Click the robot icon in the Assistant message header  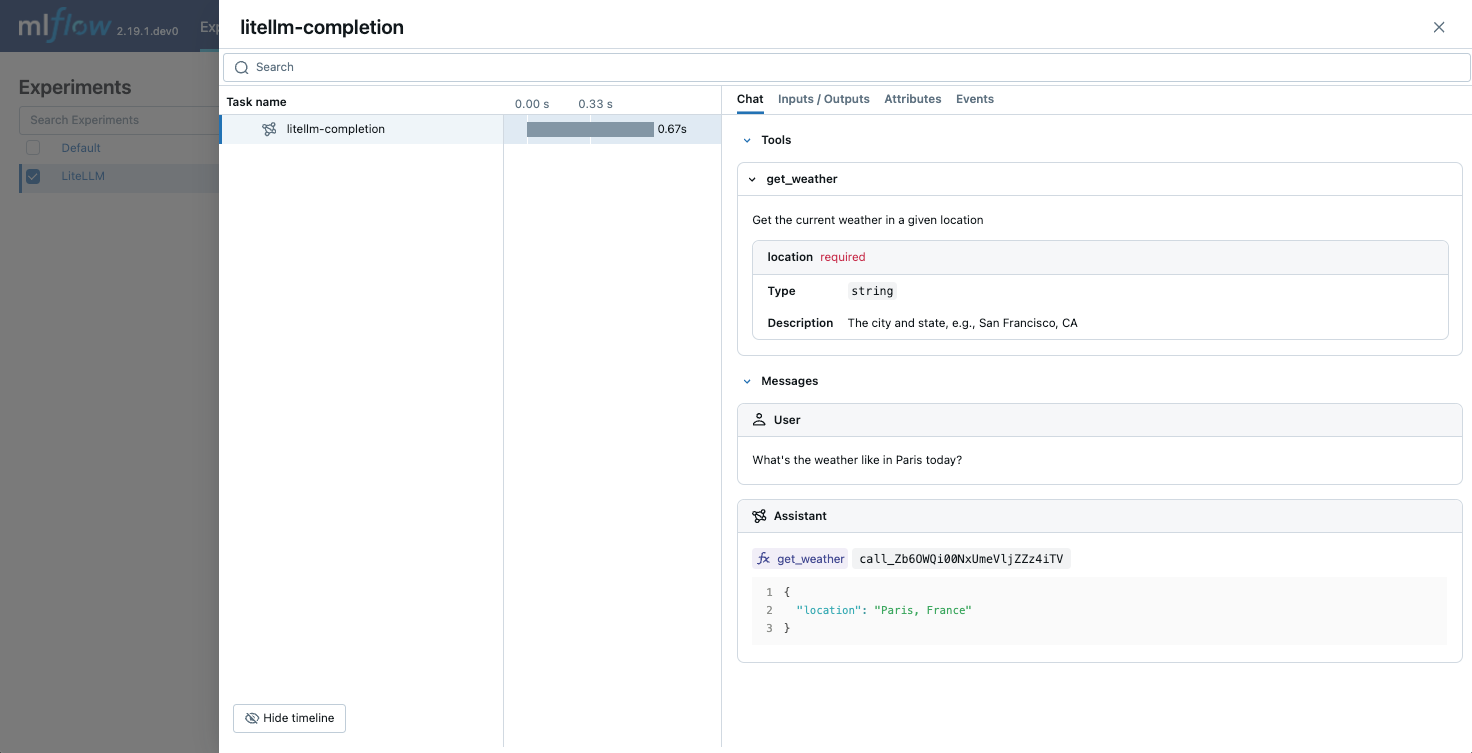pos(757,515)
